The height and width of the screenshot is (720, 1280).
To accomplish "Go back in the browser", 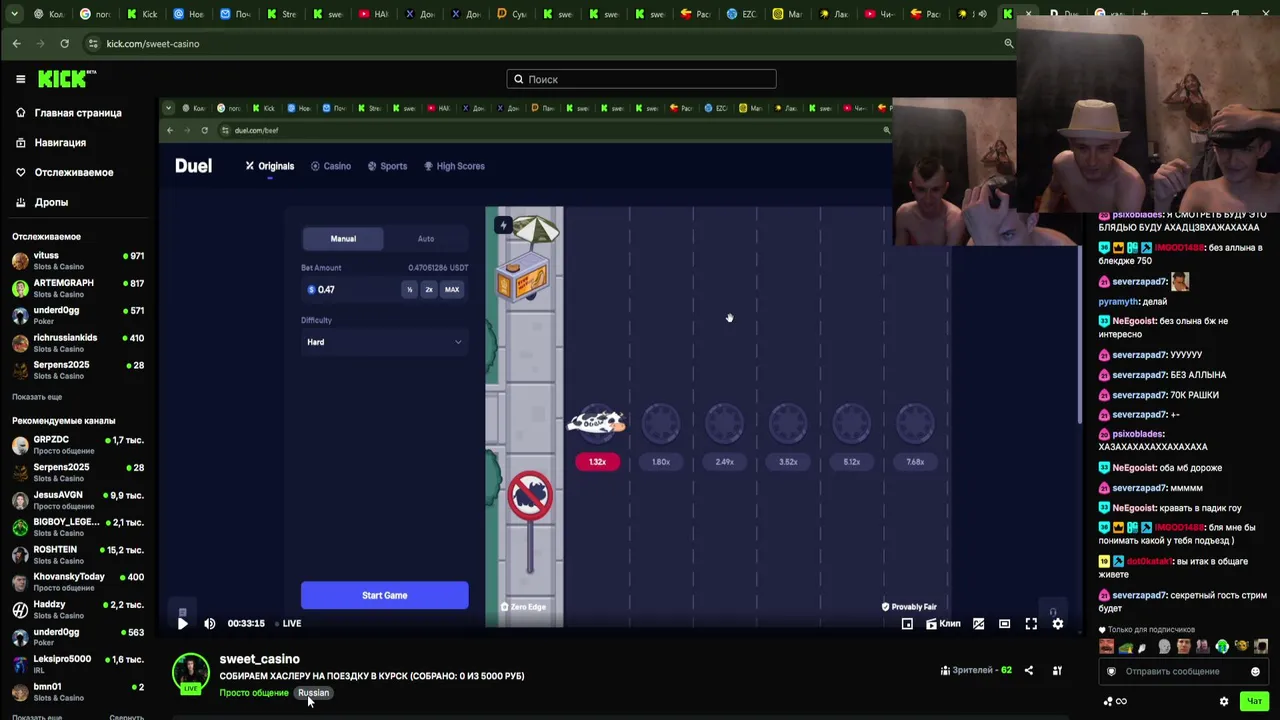I will tap(17, 44).
